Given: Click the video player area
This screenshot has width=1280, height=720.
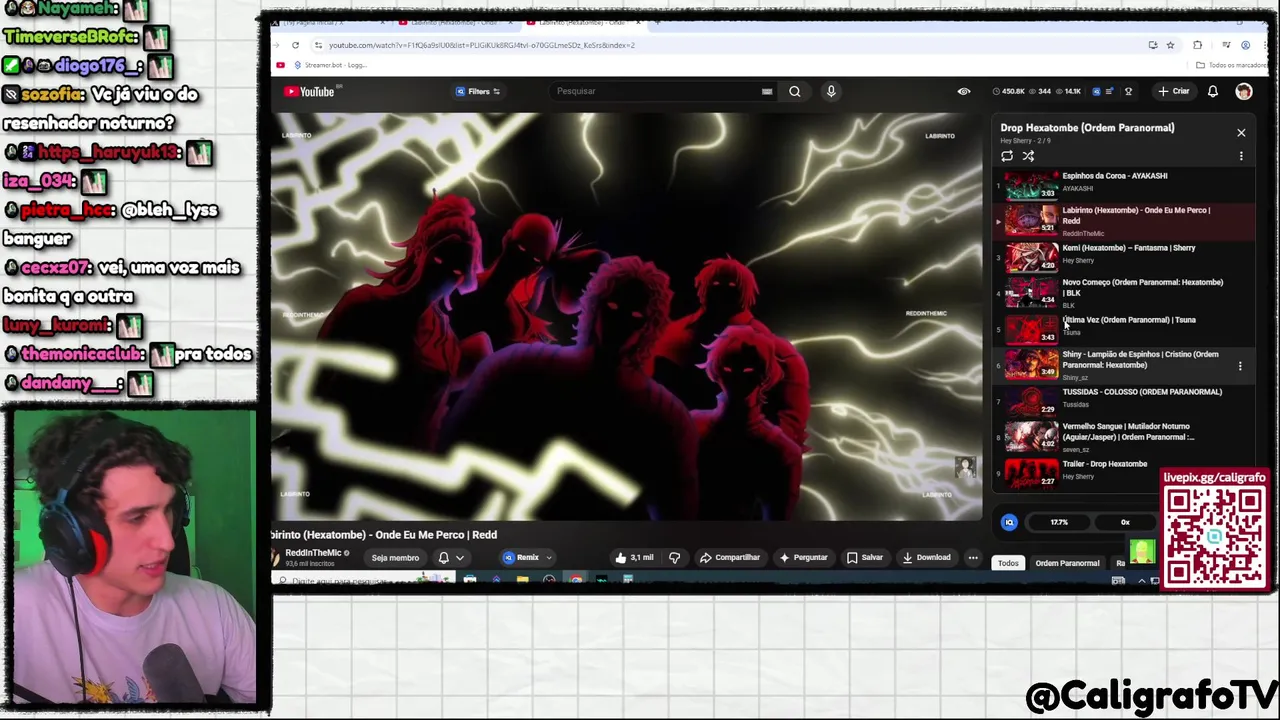Looking at the screenshot, I should click(627, 317).
